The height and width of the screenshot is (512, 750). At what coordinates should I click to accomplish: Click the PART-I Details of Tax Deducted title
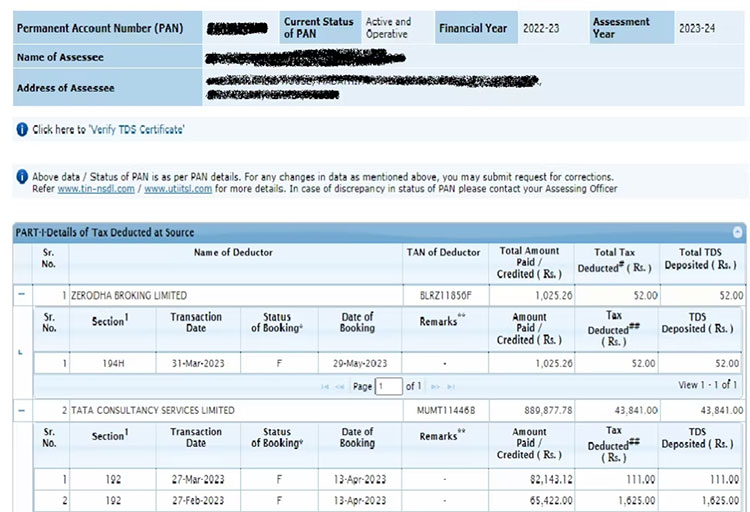[105, 233]
